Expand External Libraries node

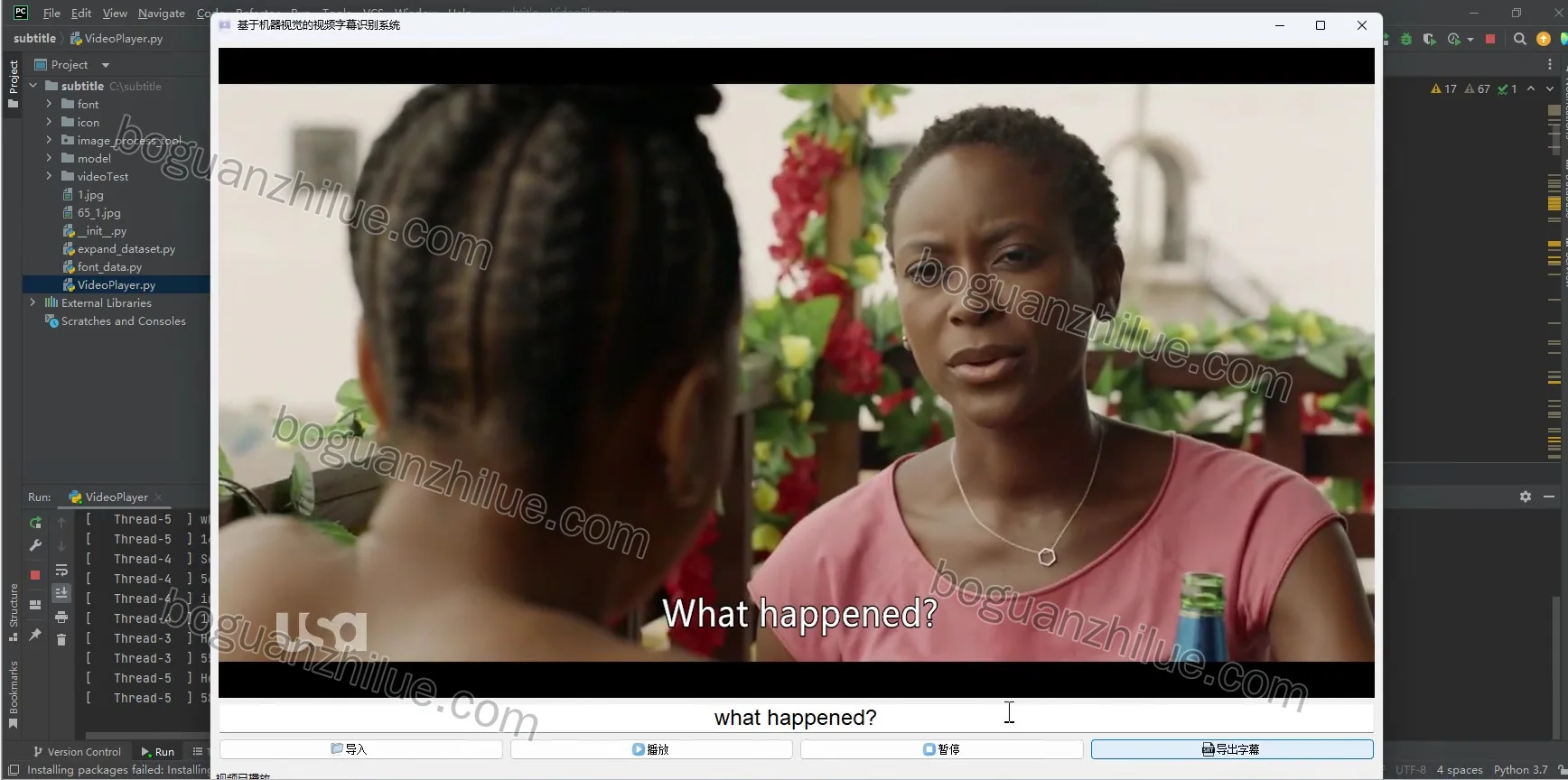pyautogui.click(x=33, y=302)
